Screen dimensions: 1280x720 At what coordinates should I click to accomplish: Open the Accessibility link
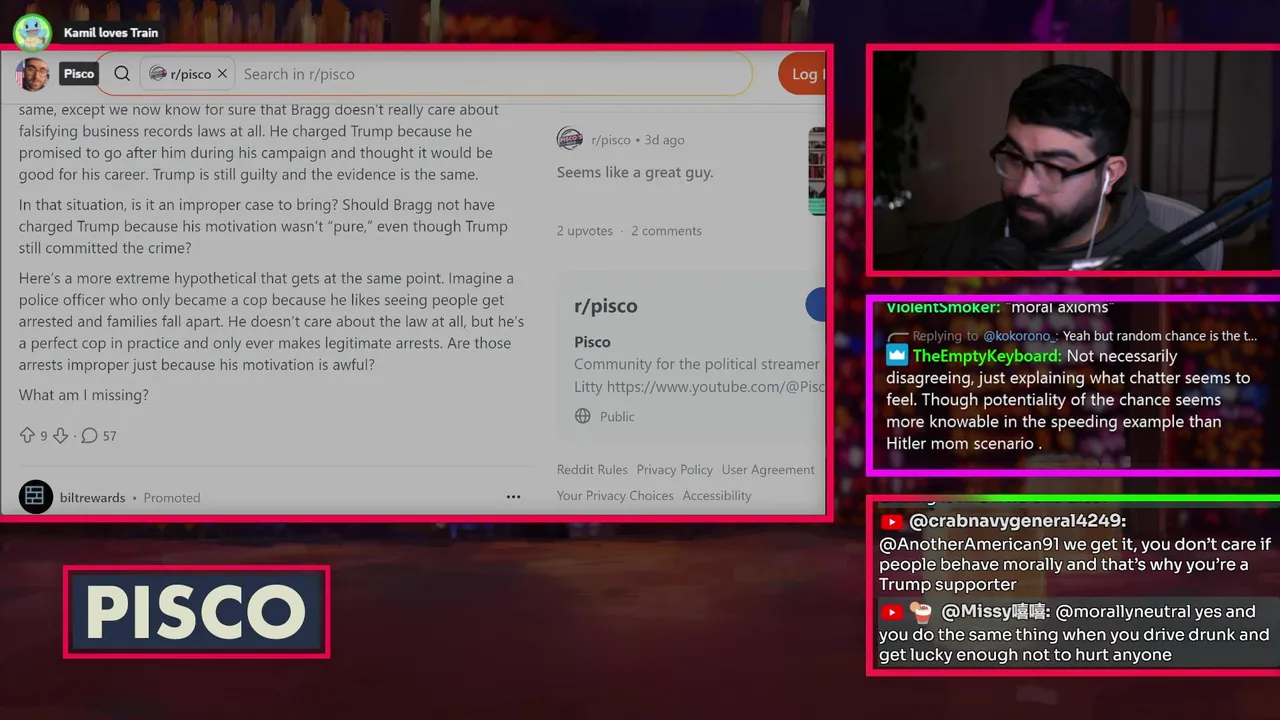[717, 496]
